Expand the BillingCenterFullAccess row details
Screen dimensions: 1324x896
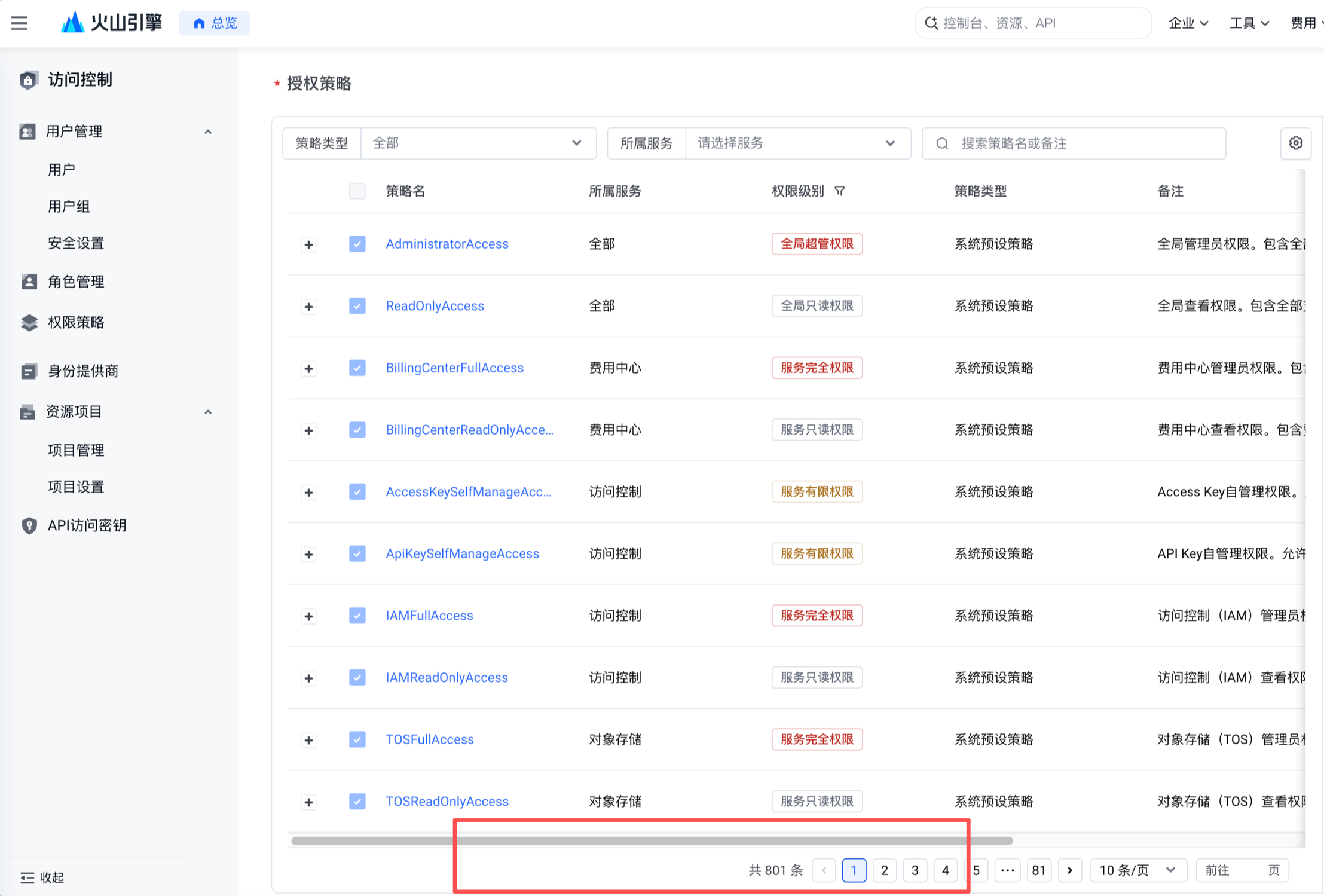coord(308,368)
